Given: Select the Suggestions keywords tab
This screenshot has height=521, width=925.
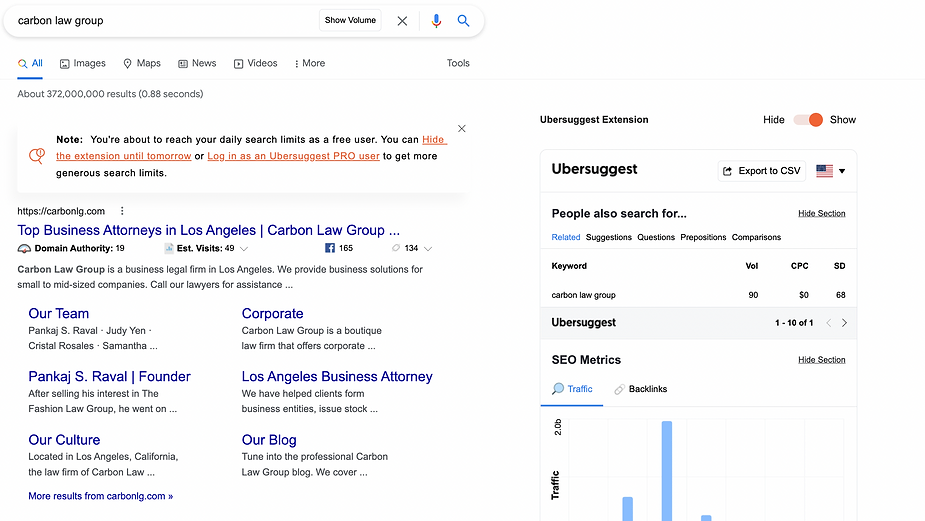Looking at the screenshot, I should coord(609,237).
